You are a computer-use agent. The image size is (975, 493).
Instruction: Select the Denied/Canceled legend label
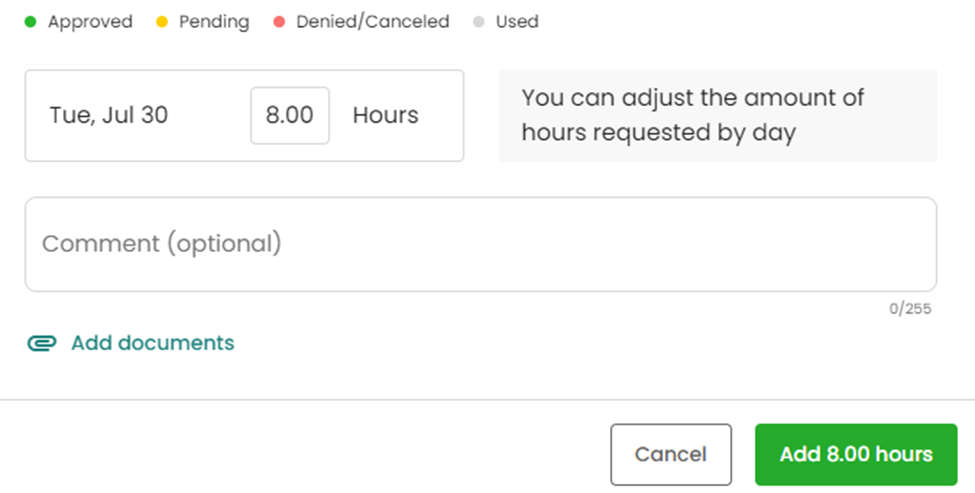[372, 21]
